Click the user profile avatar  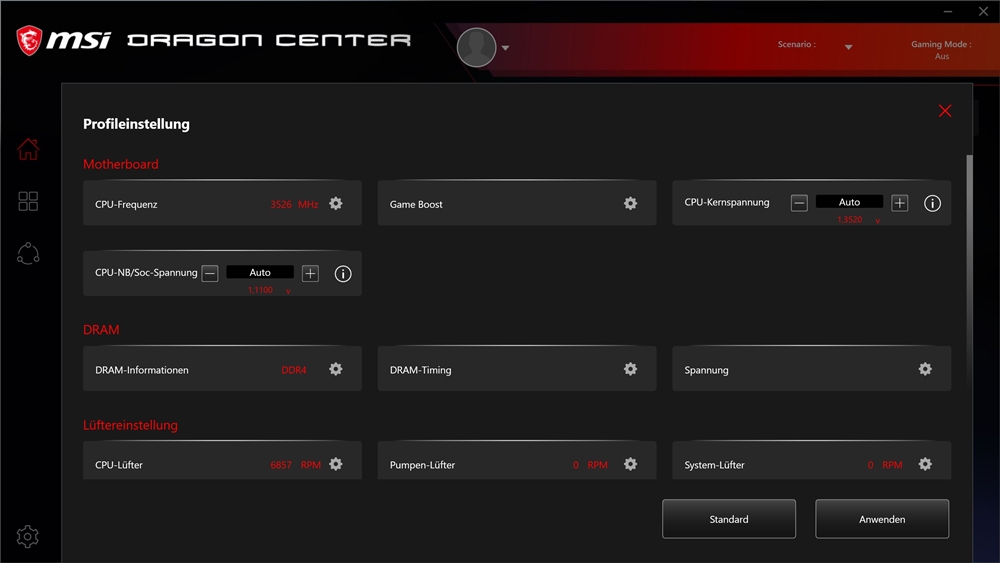476,47
